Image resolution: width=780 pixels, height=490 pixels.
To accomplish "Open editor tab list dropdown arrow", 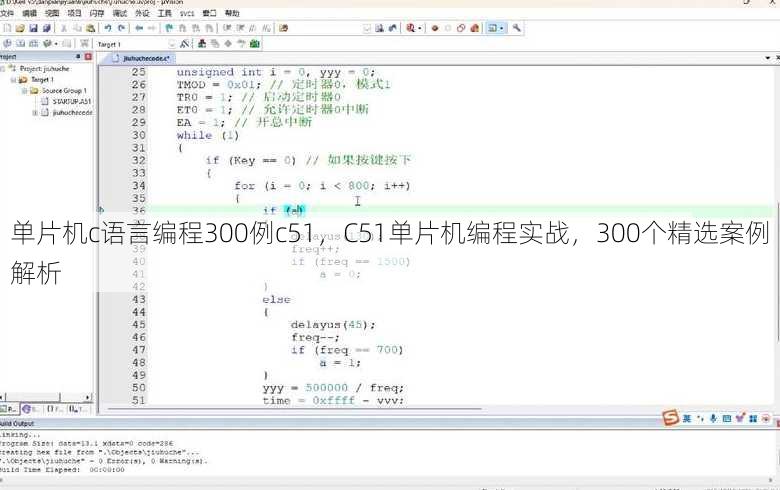I will point(768,58).
